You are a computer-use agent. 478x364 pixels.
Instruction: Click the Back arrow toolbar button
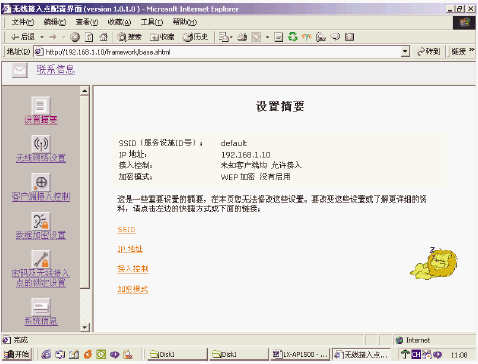tap(23, 37)
